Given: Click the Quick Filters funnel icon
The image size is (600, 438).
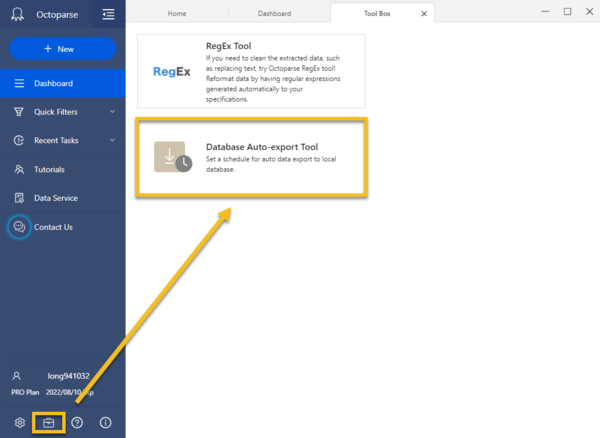Looking at the screenshot, I should (19, 112).
